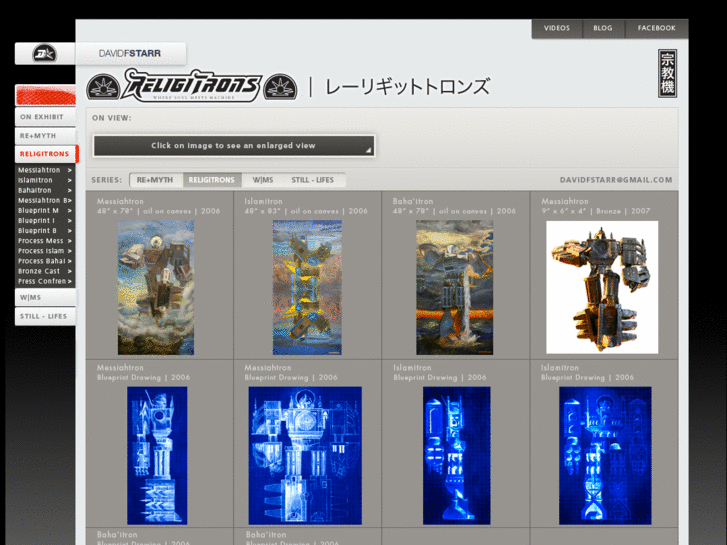
Task: Click the David F Starr star logo icon
Action: click(42, 54)
